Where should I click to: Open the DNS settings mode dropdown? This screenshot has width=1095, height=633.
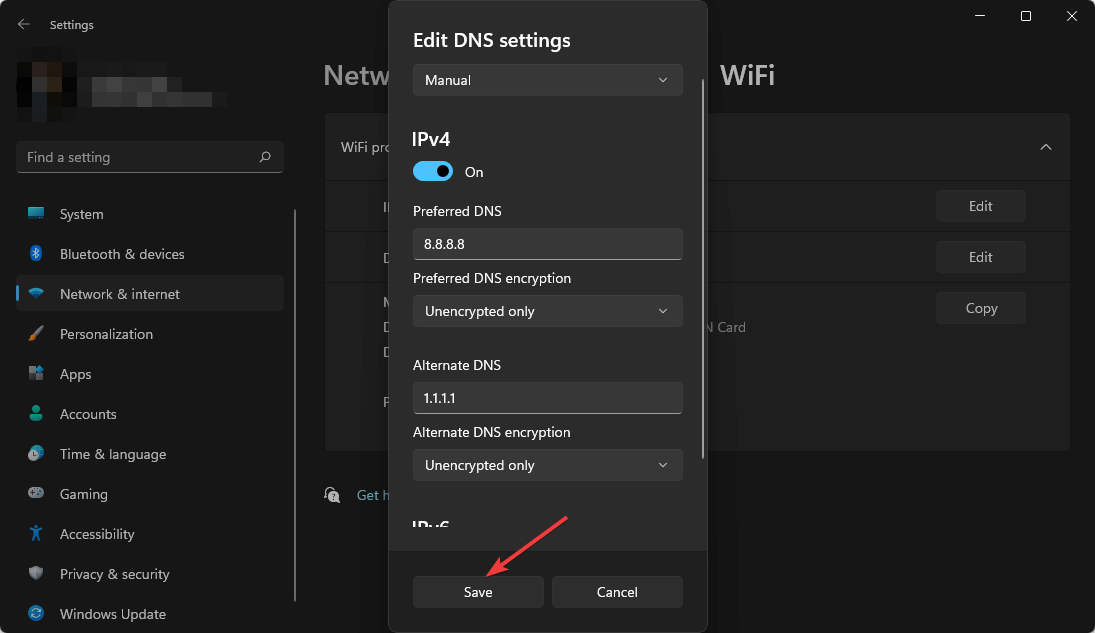click(547, 80)
